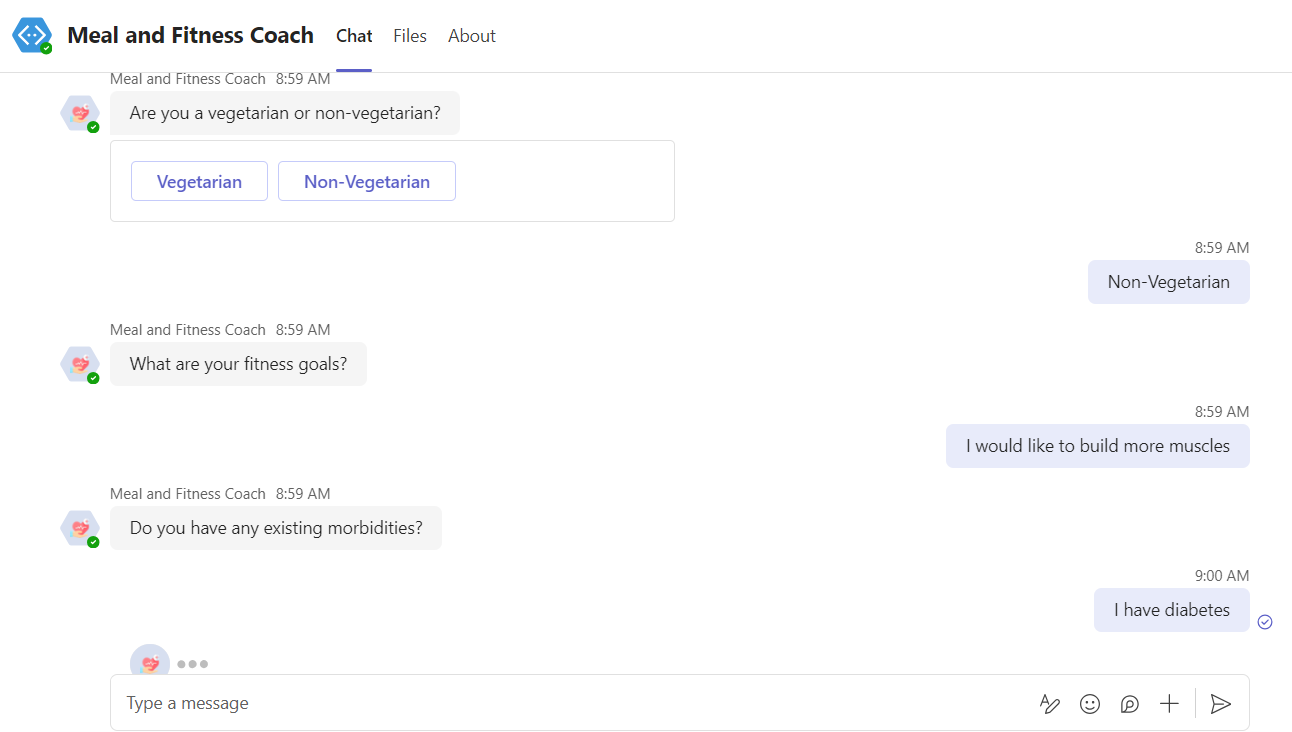1292x732 pixels.
Task: Click the Meal and Fitness Coach title
Action: pos(189,35)
